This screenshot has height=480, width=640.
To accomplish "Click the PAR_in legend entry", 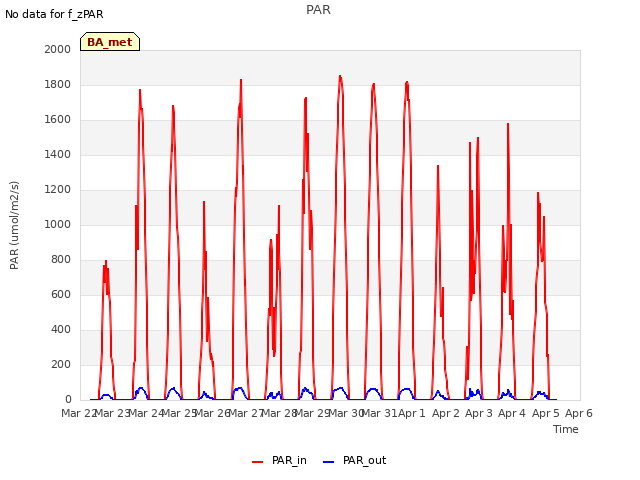I will 279,460.
